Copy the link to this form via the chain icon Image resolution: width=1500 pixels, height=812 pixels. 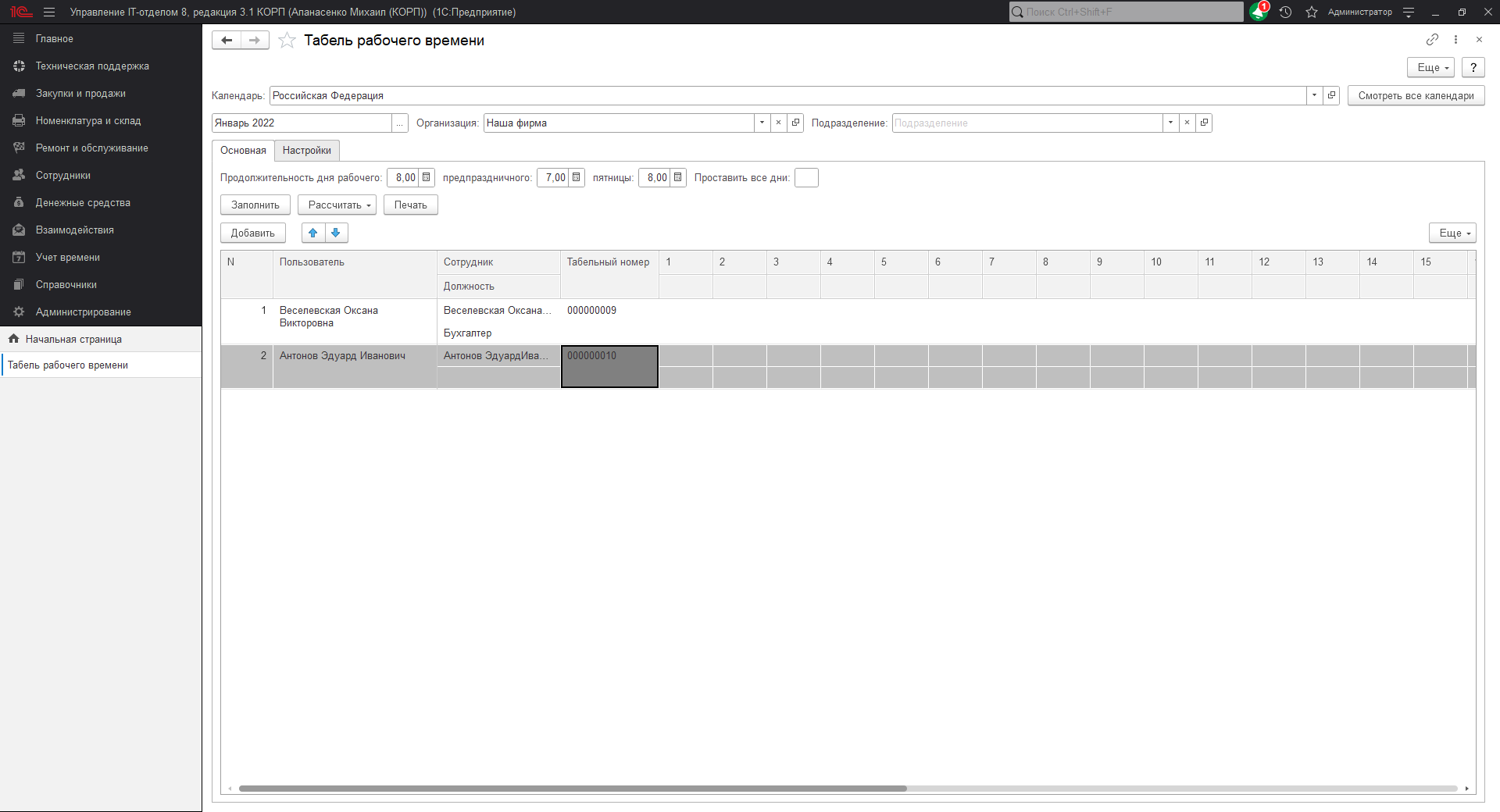click(1432, 40)
